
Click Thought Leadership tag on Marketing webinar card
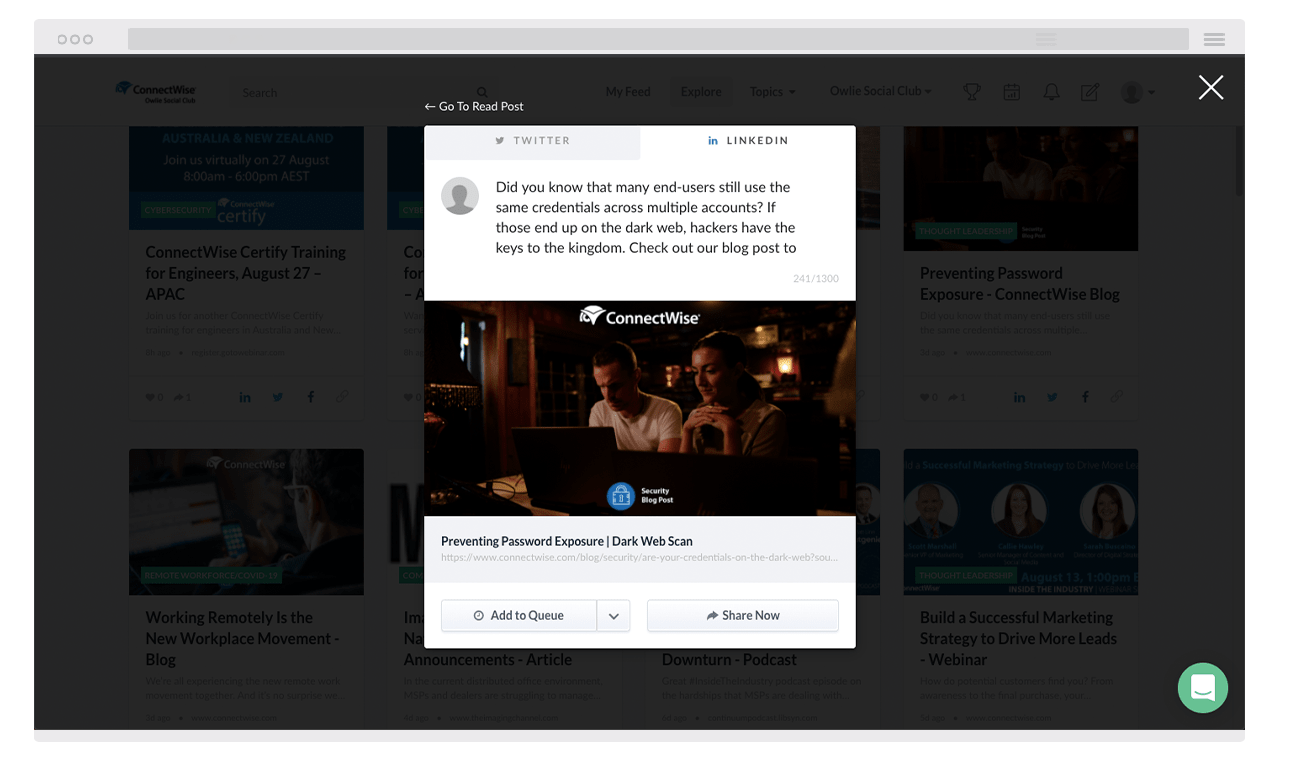pos(966,576)
